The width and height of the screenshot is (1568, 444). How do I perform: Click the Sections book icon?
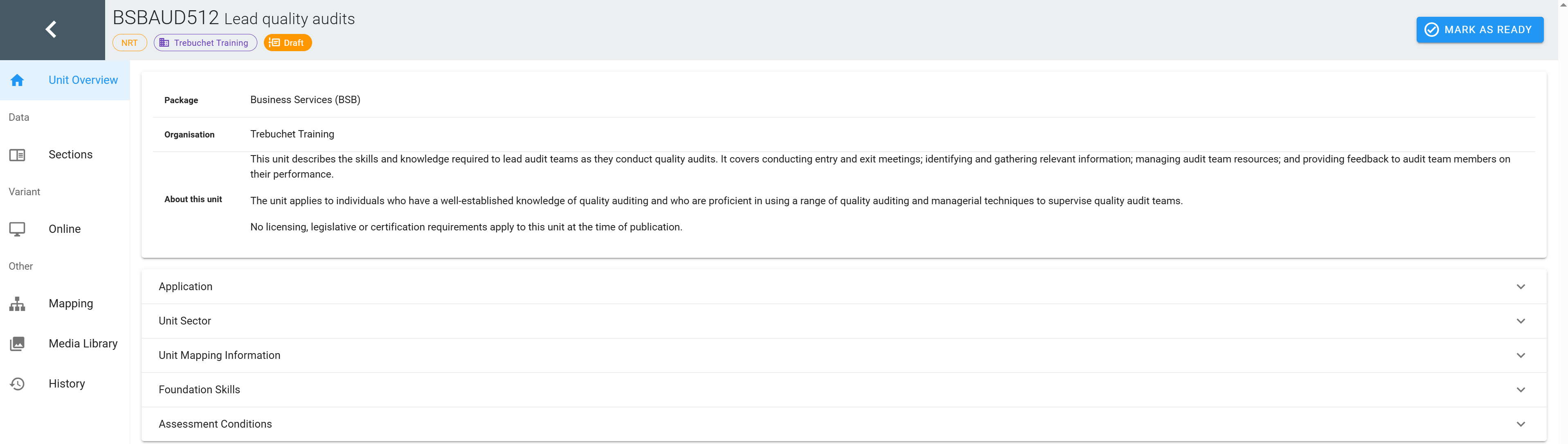point(17,155)
